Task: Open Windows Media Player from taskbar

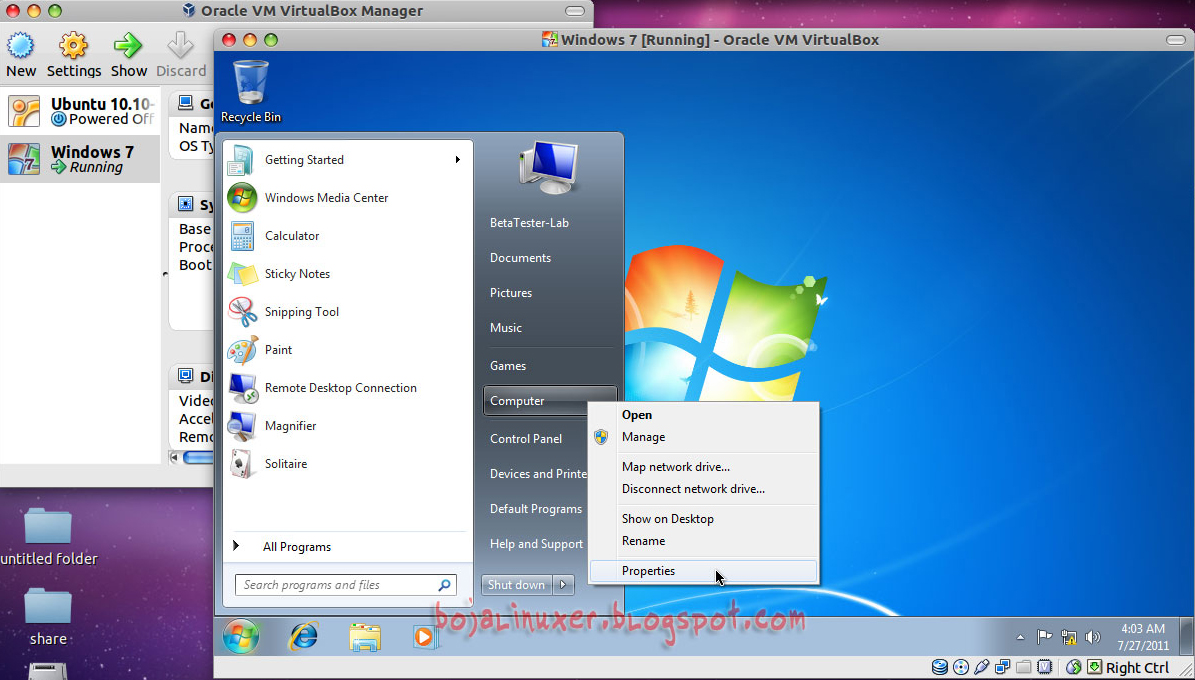Action: coord(424,637)
